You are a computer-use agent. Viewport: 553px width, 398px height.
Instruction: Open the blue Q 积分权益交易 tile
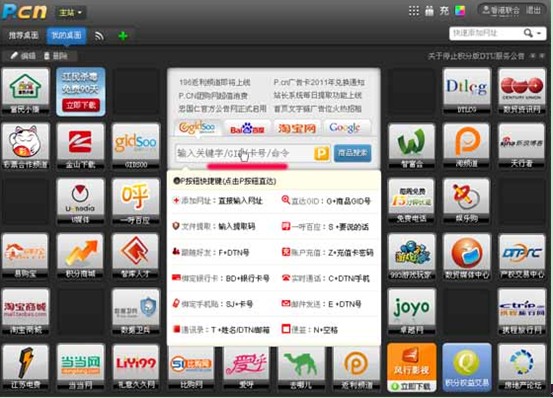[467, 367]
